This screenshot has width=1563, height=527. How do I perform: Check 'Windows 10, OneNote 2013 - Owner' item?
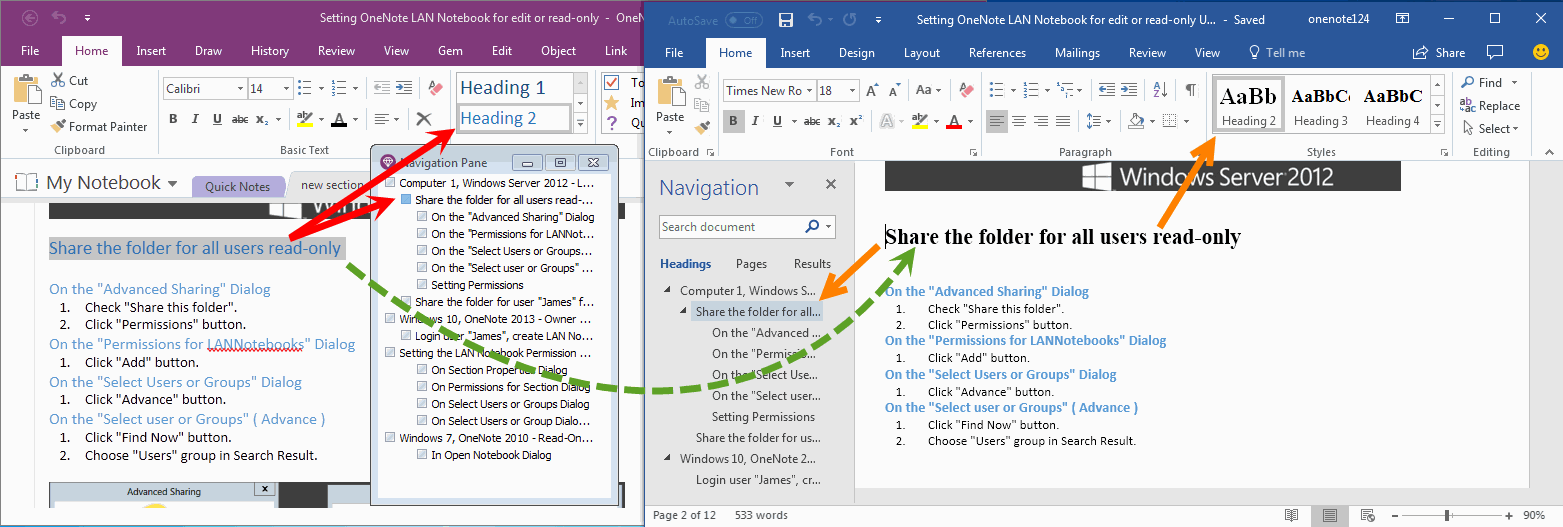[390, 319]
